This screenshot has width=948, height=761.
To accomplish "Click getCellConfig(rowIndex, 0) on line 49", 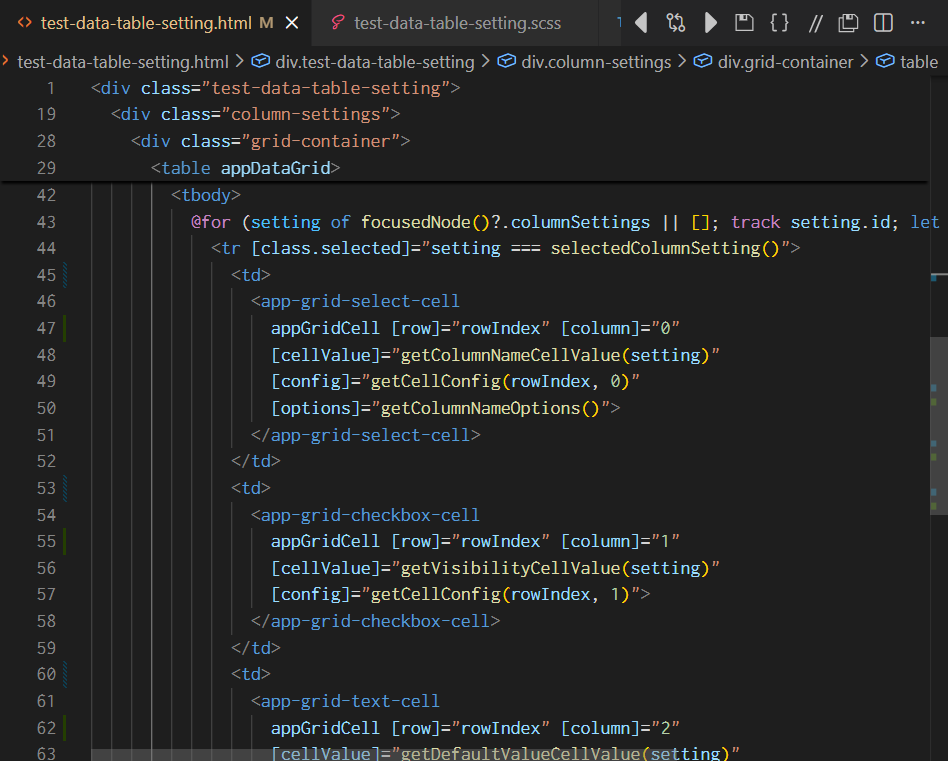I will pos(500,381).
